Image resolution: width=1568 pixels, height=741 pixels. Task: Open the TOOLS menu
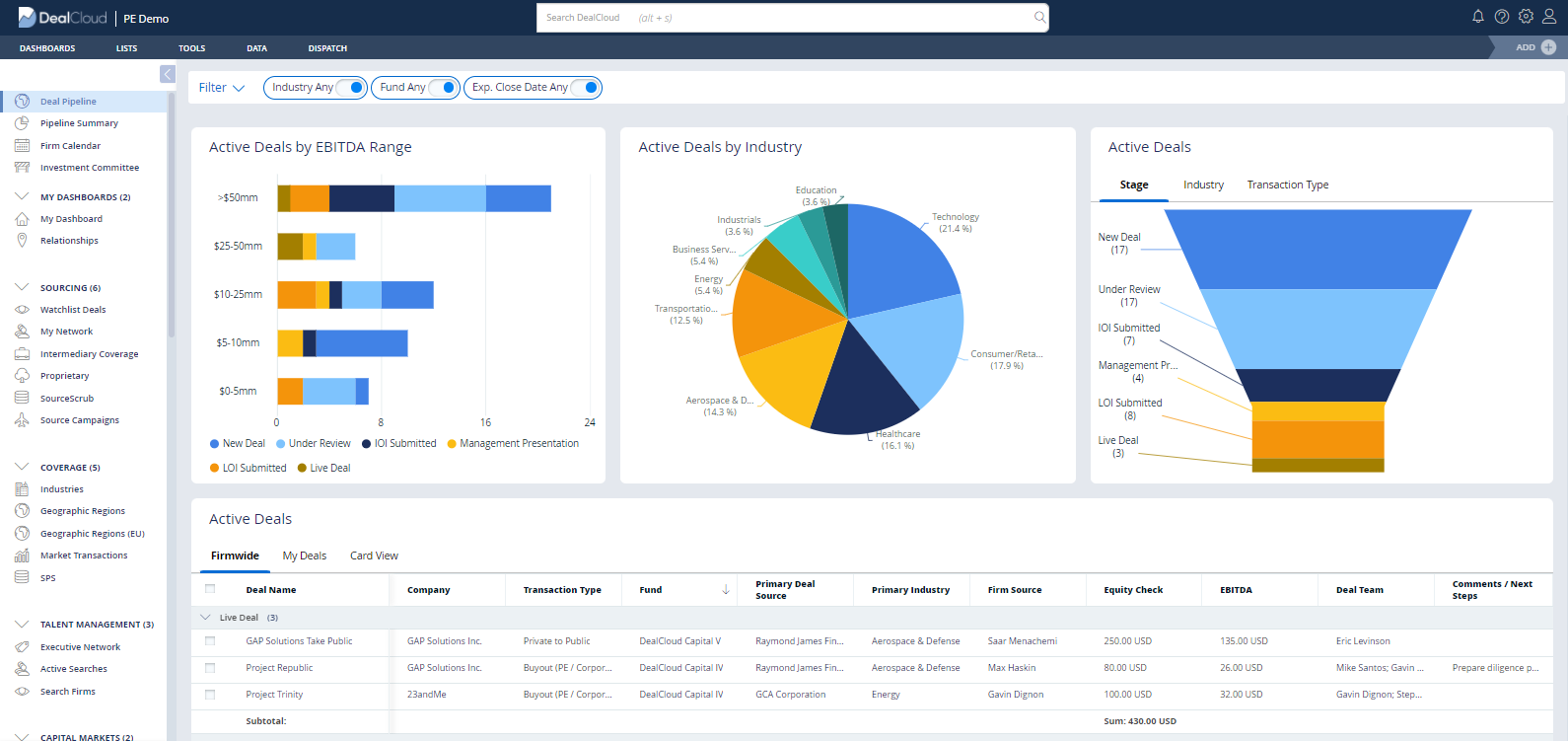[x=192, y=48]
